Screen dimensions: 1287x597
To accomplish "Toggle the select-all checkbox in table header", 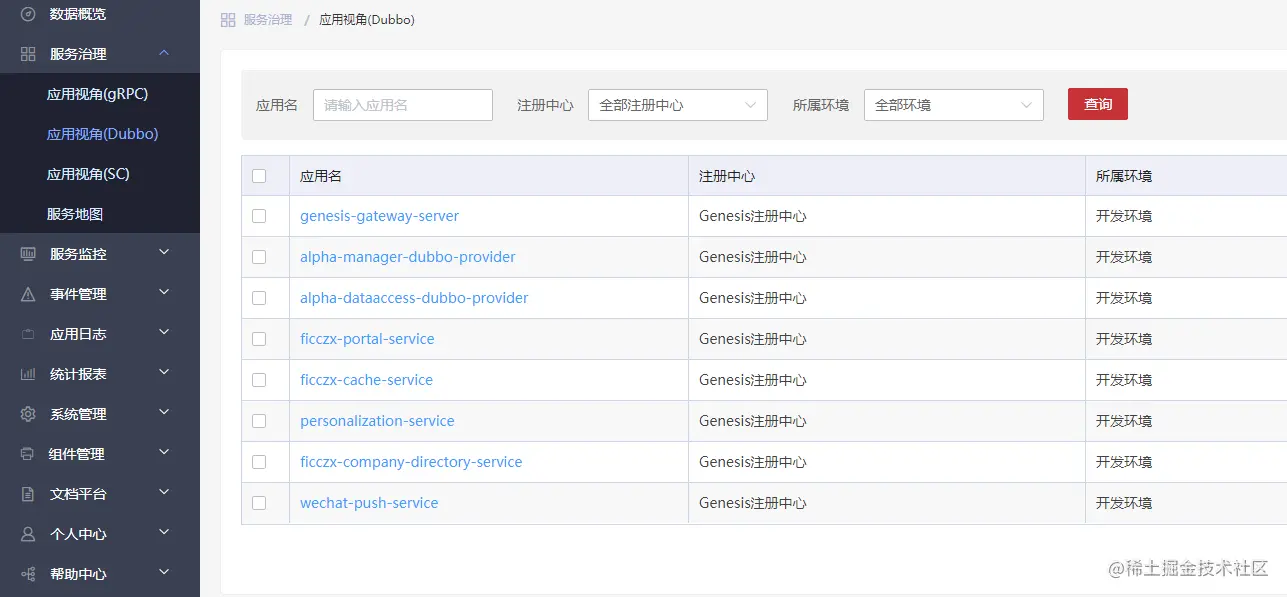I will pos(259,176).
